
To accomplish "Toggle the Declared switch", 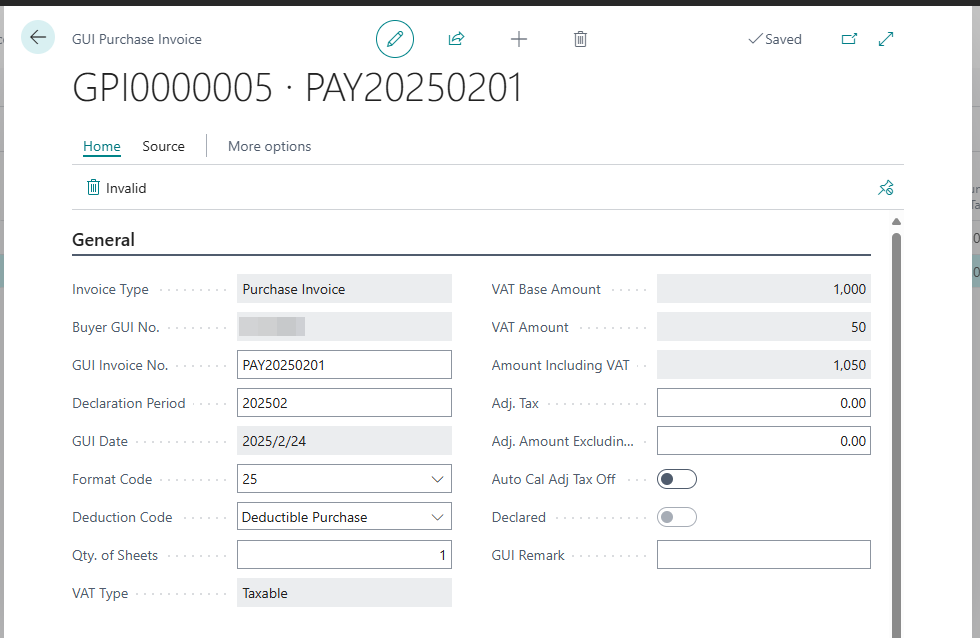I will (677, 517).
